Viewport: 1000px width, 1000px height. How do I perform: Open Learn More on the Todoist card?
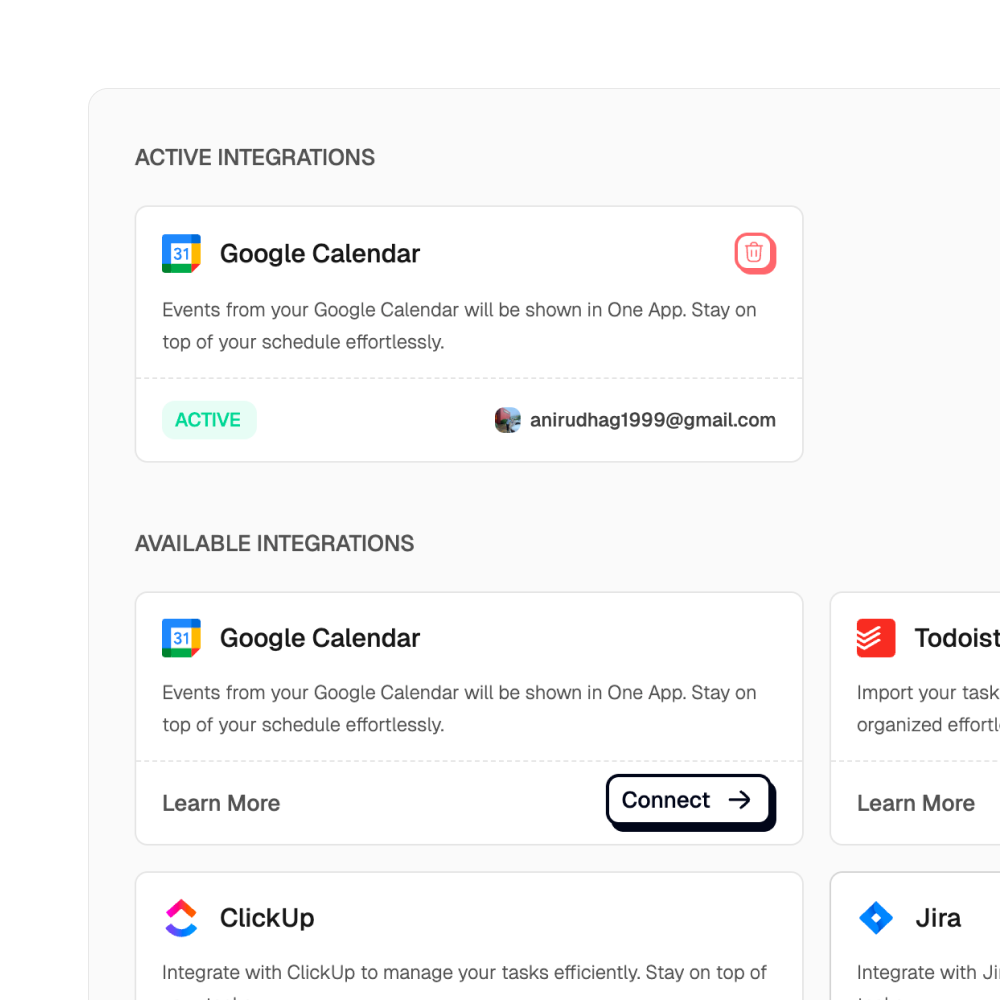point(915,803)
